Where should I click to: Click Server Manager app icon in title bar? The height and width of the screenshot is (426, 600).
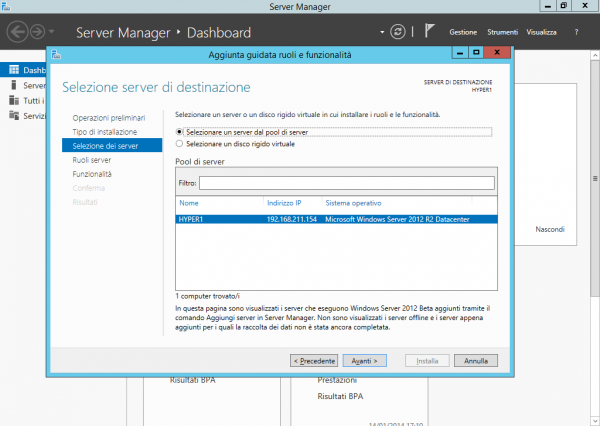5,6
